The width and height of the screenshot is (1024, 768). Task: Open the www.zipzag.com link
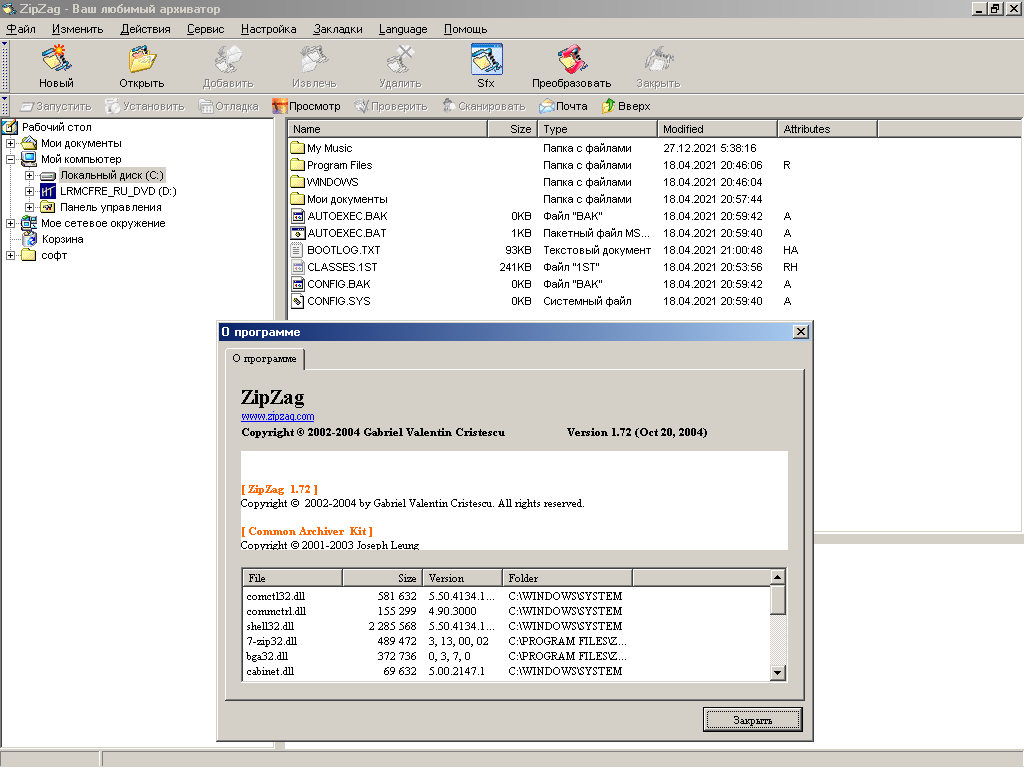[277, 416]
